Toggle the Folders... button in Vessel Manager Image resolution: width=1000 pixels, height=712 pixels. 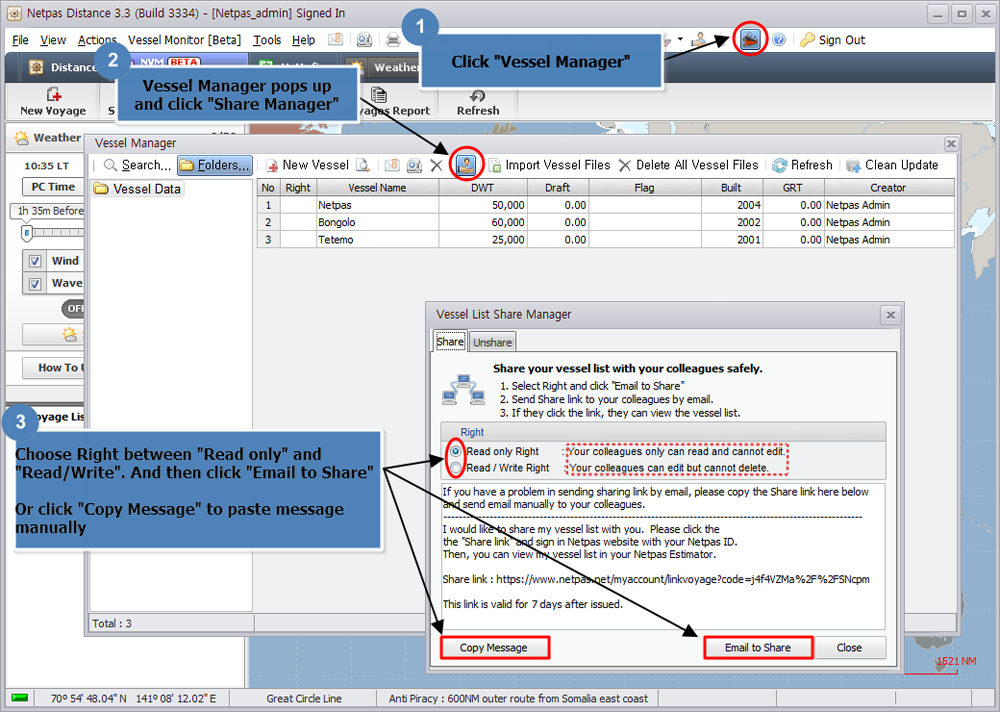(214, 165)
